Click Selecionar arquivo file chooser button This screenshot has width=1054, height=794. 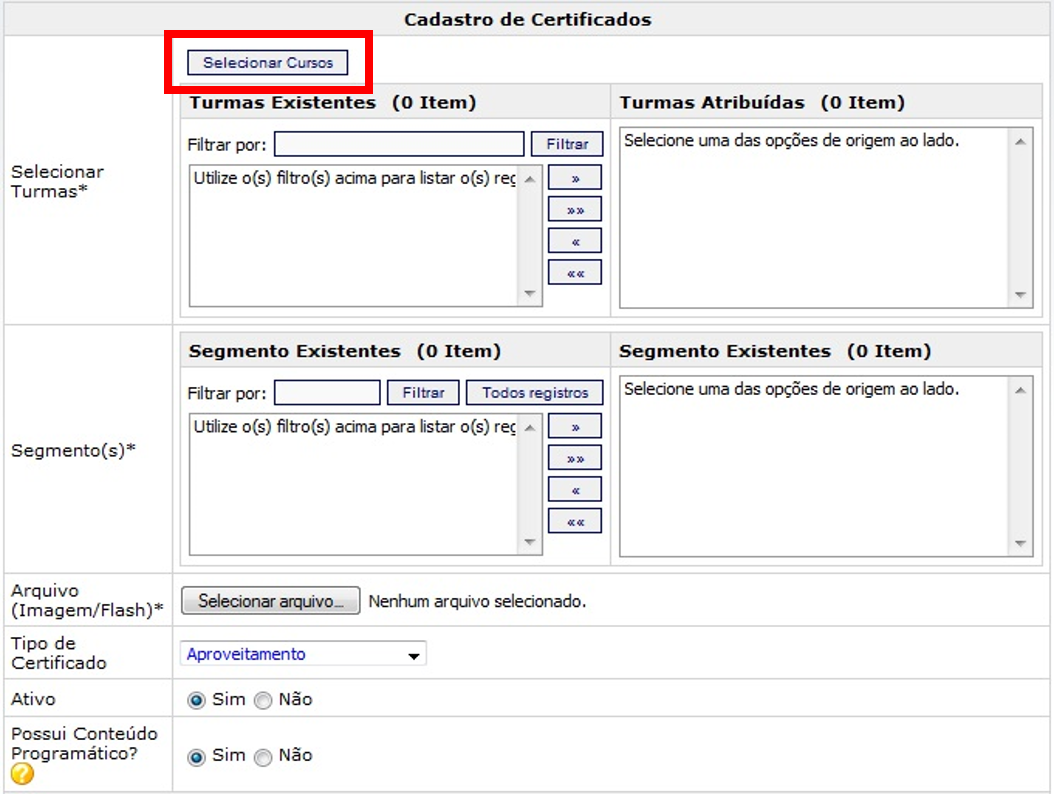click(x=270, y=601)
